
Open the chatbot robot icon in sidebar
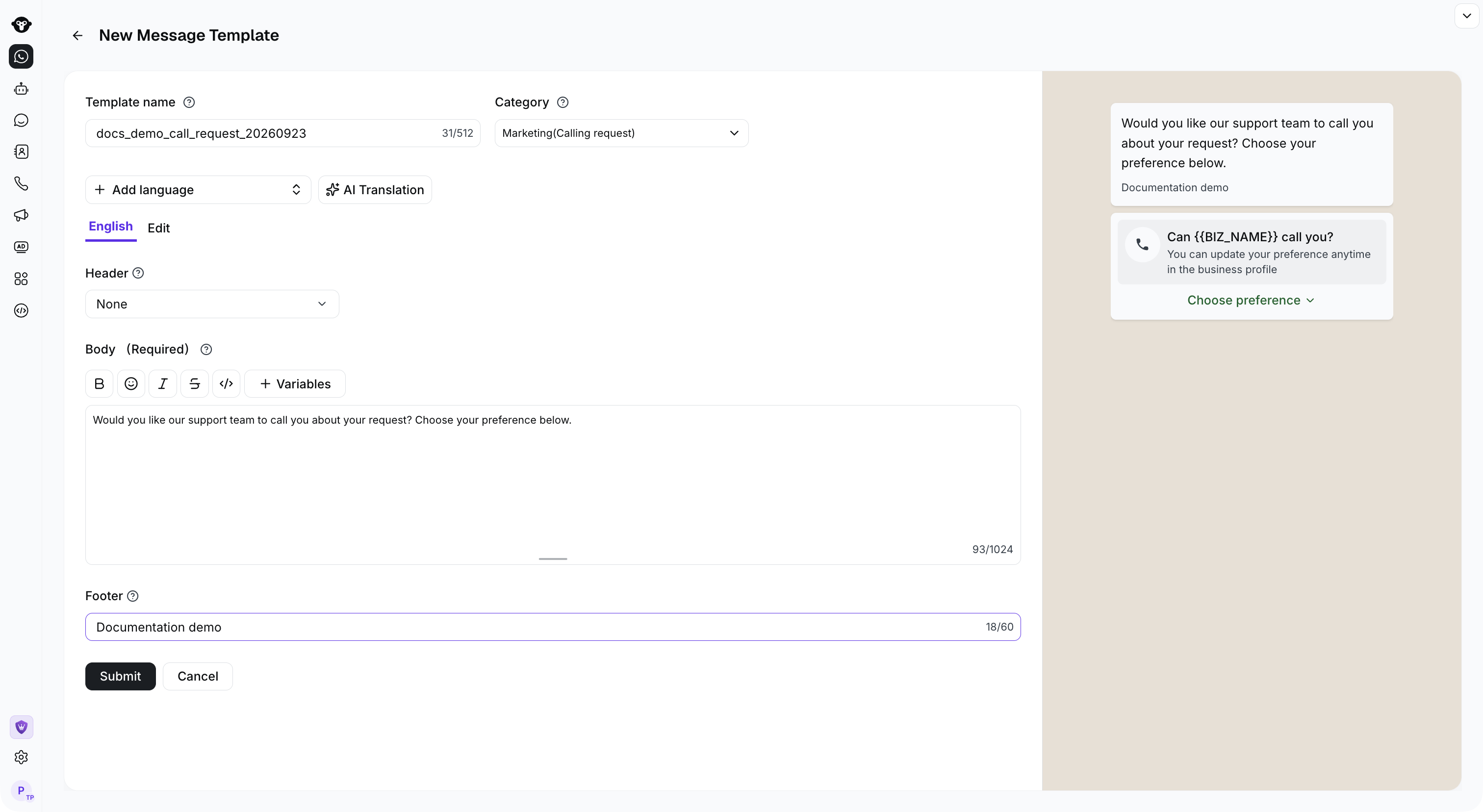point(21,89)
